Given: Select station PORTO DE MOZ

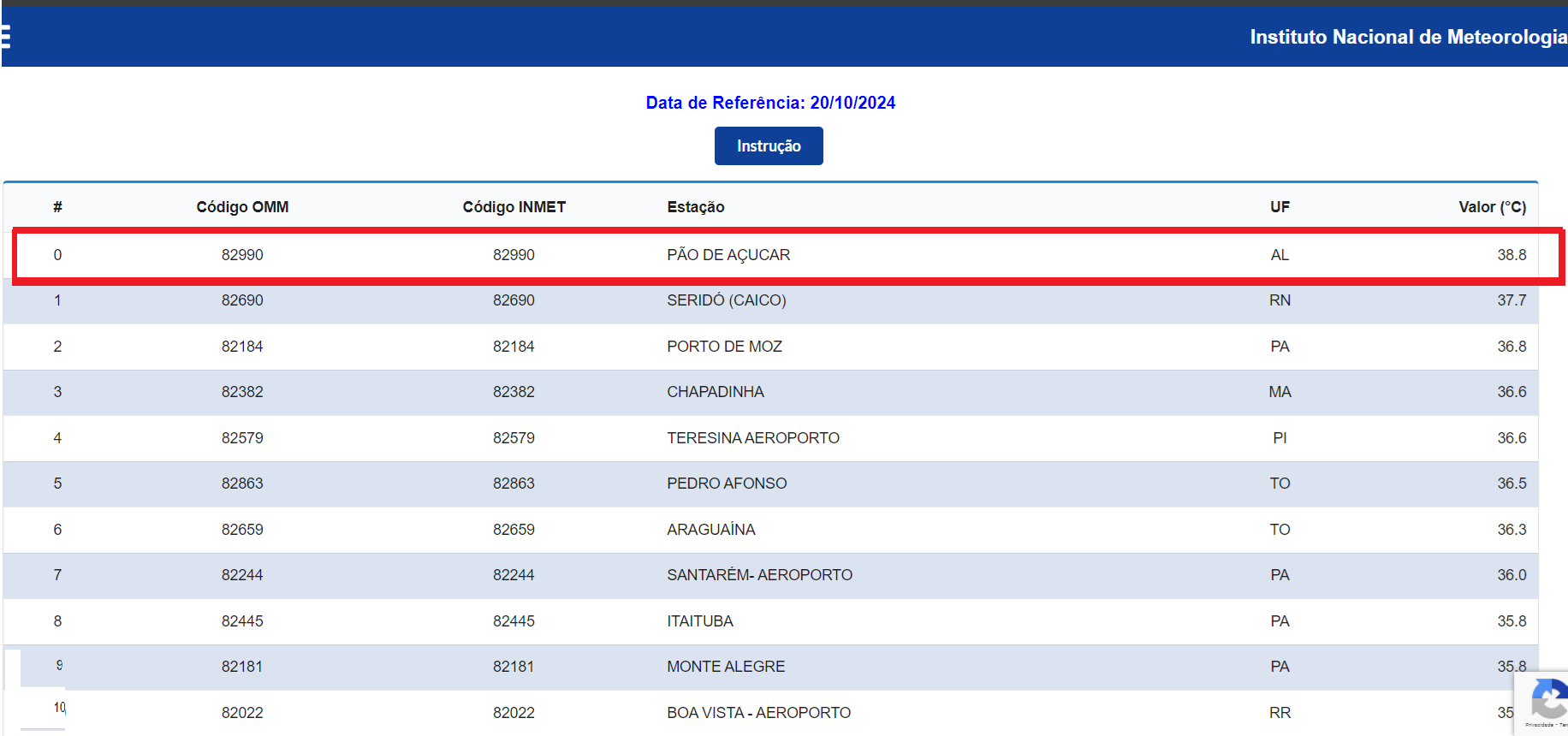Looking at the screenshot, I should tap(724, 347).
